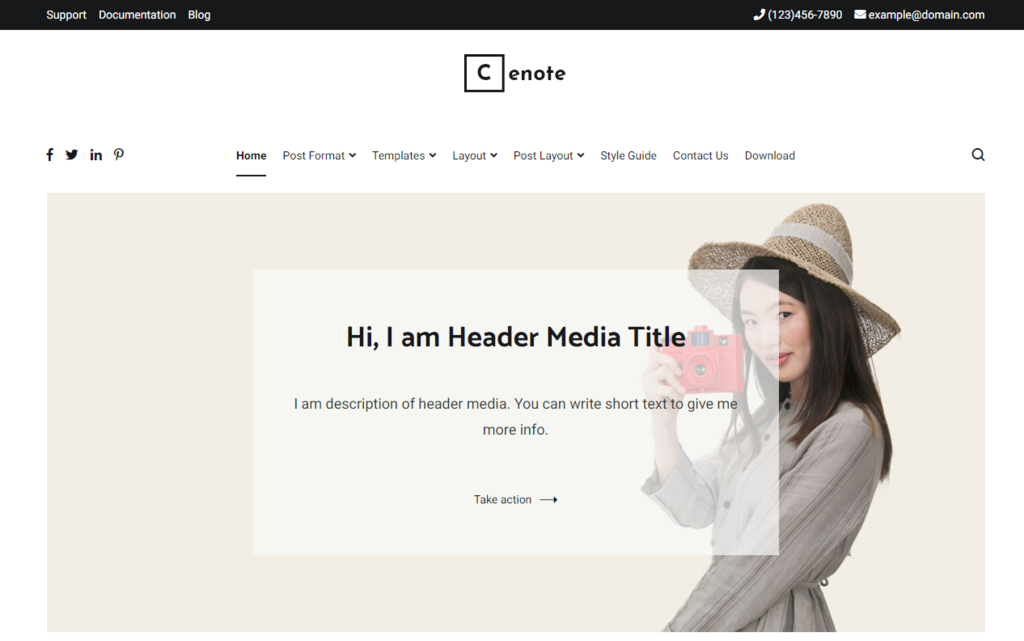
Task: Open the Documentation link
Action: (137, 15)
